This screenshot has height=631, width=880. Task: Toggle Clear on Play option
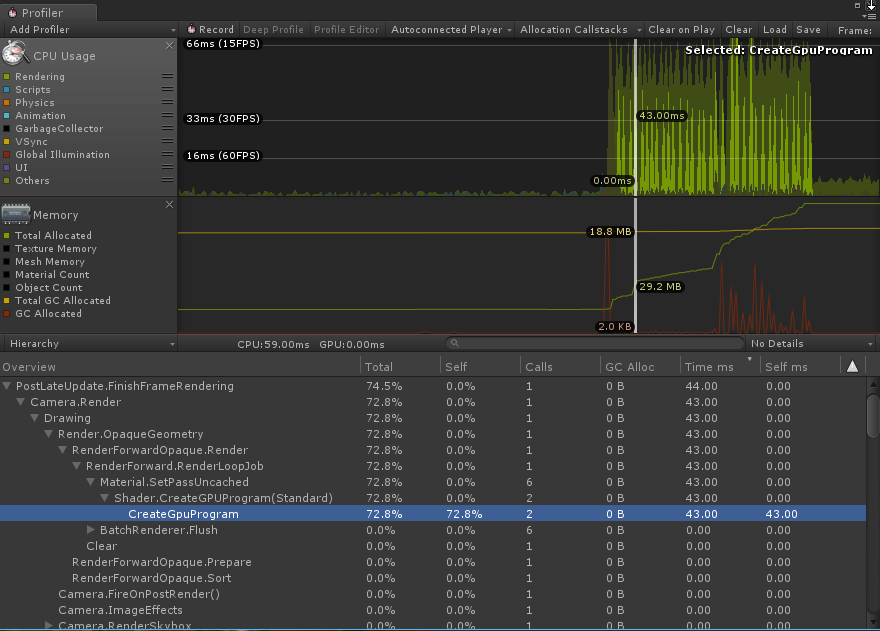pos(681,30)
